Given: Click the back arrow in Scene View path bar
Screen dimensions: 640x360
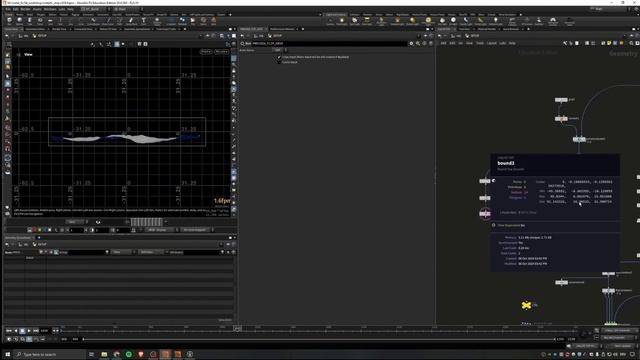Looking at the screenshot, I should [x=7, y=36].
